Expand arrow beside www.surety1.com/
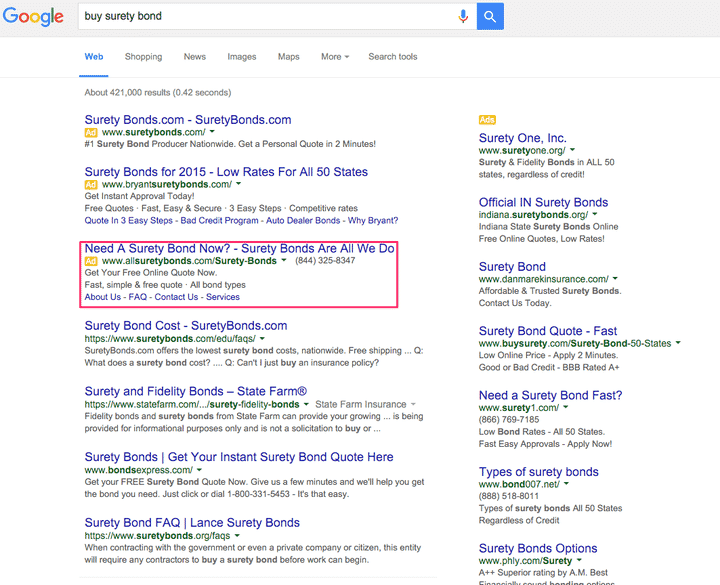 tap(566, 407)
